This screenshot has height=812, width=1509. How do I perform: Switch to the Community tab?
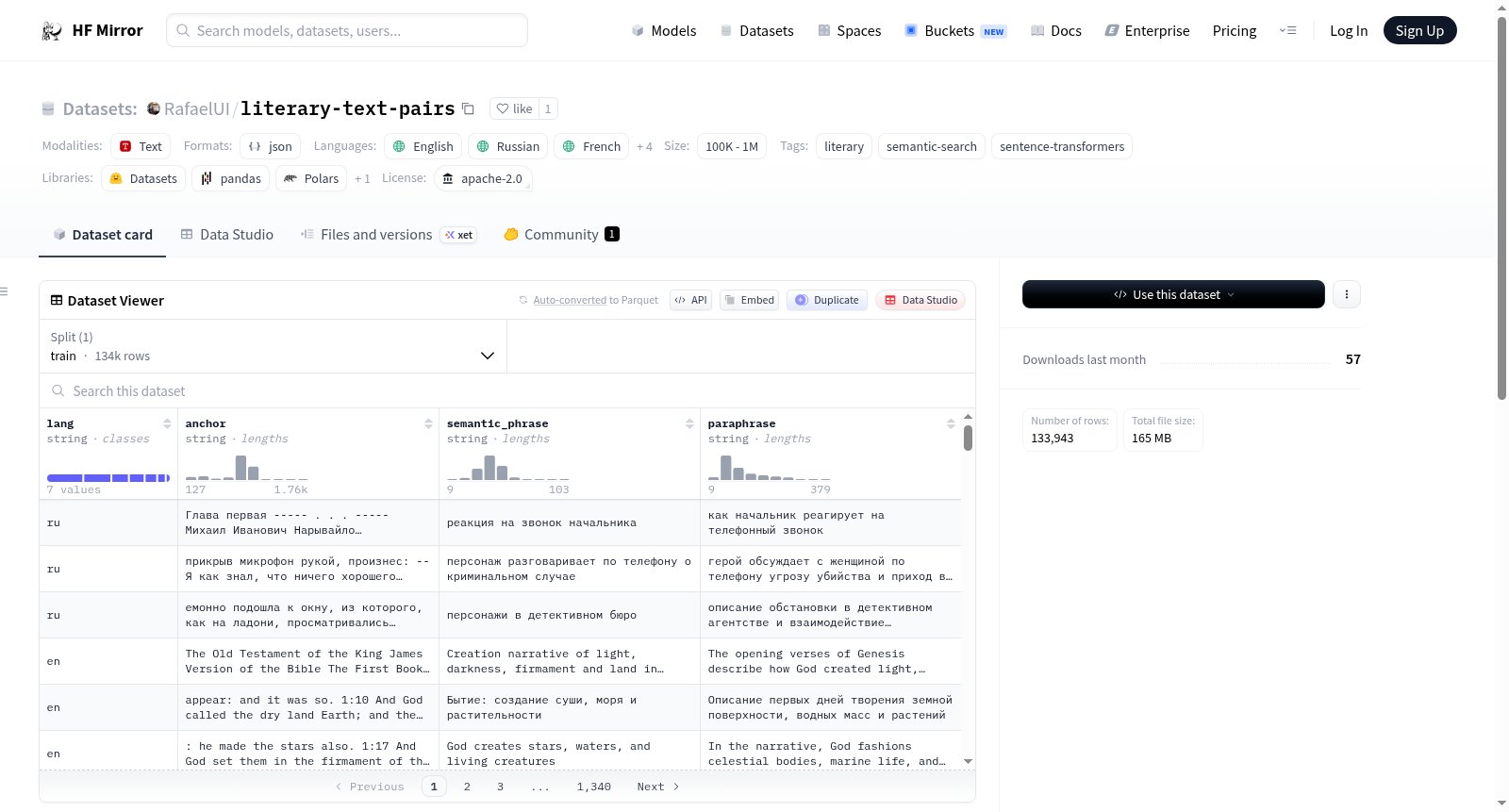tap(561, 235)
